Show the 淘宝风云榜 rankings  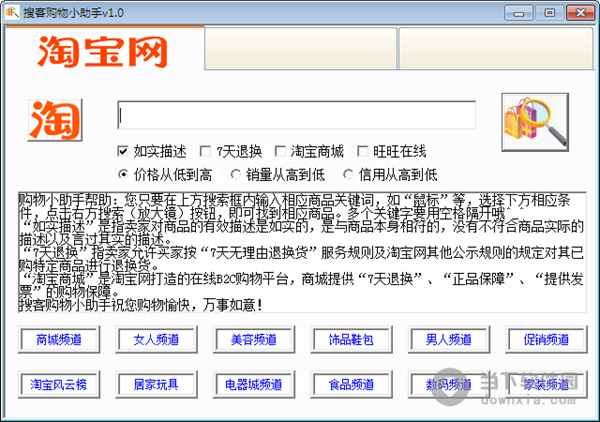coord(59,384)
